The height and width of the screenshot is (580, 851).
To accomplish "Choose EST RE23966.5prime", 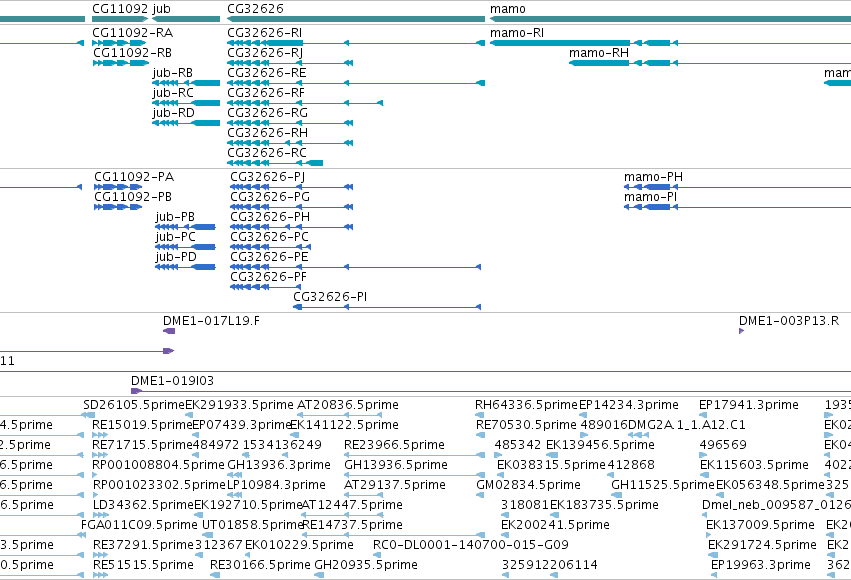I will [395, 445].
